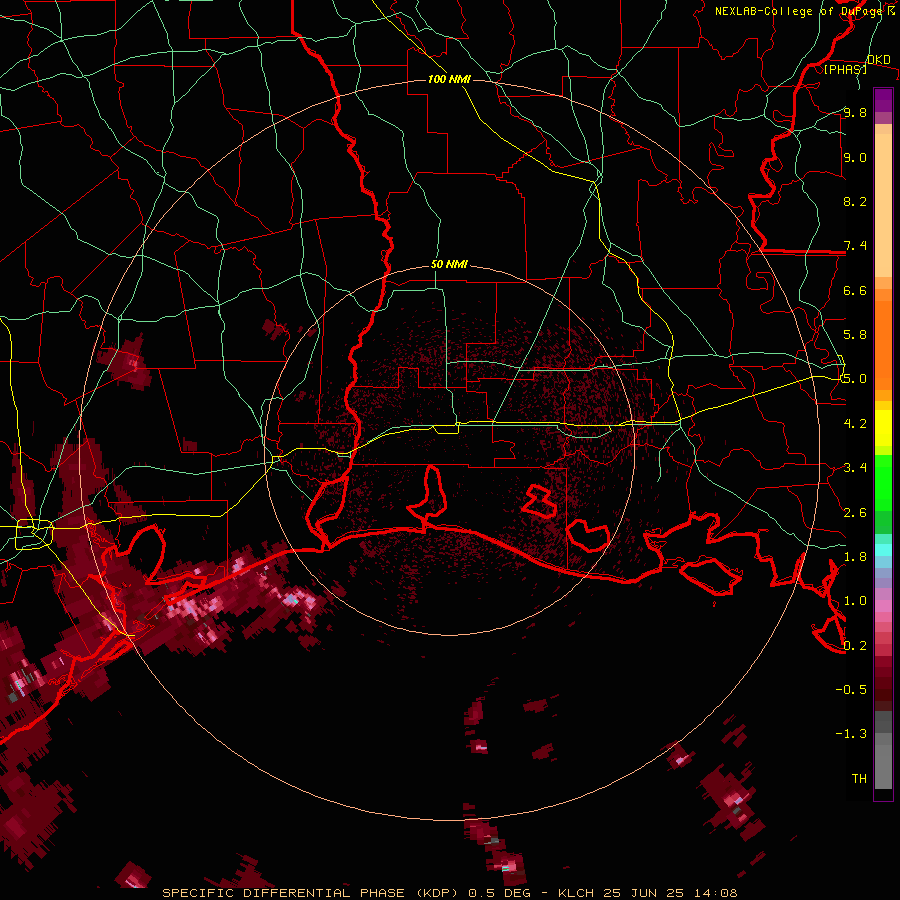Image resolution: width=900 pixels, height=900 pixels.
Task: Click the 14:08 timestamp in caption
Action: coord(717,893)
